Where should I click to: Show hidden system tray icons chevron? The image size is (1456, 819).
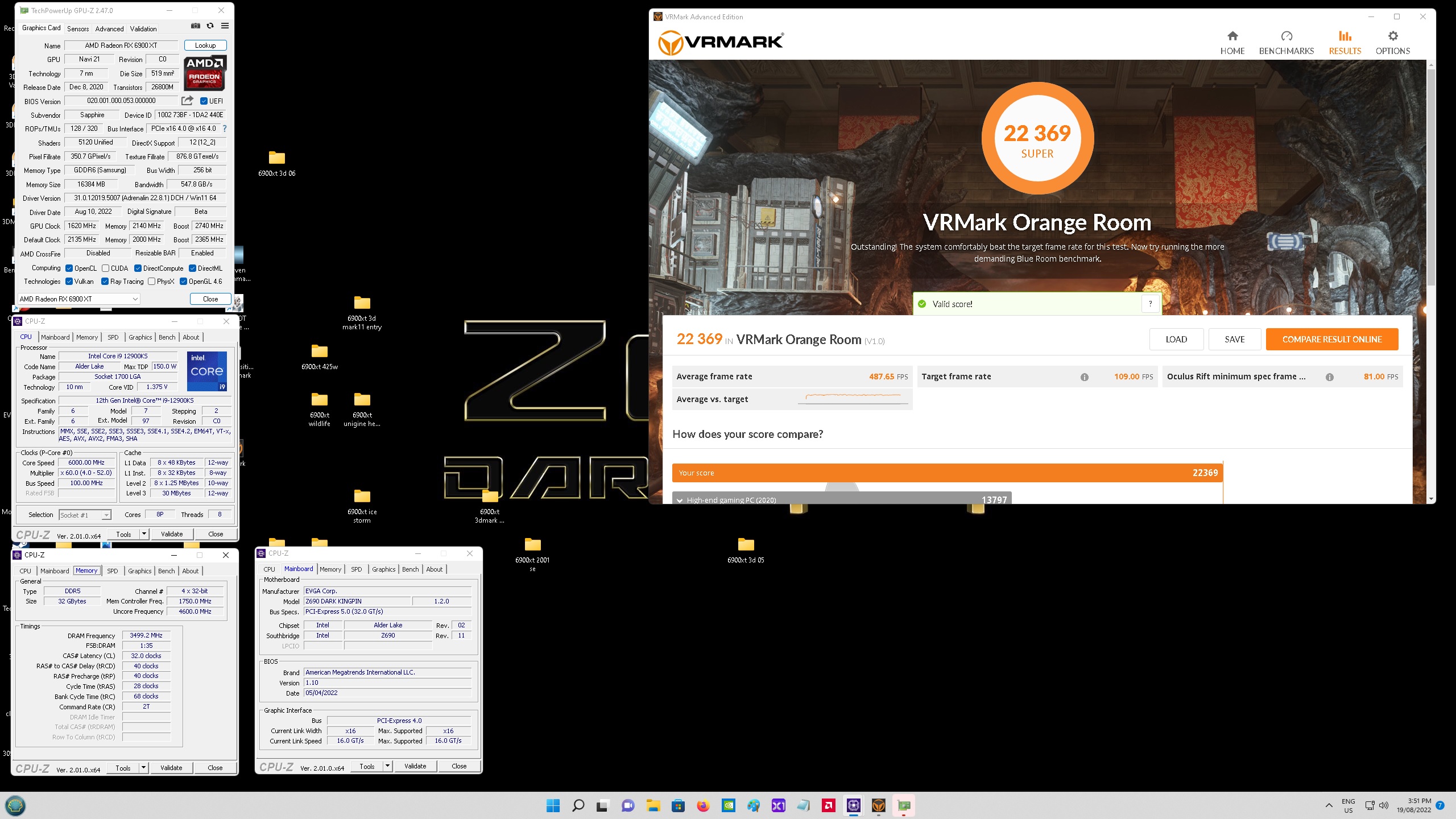pyautogui.click(x=1329, y=805)
